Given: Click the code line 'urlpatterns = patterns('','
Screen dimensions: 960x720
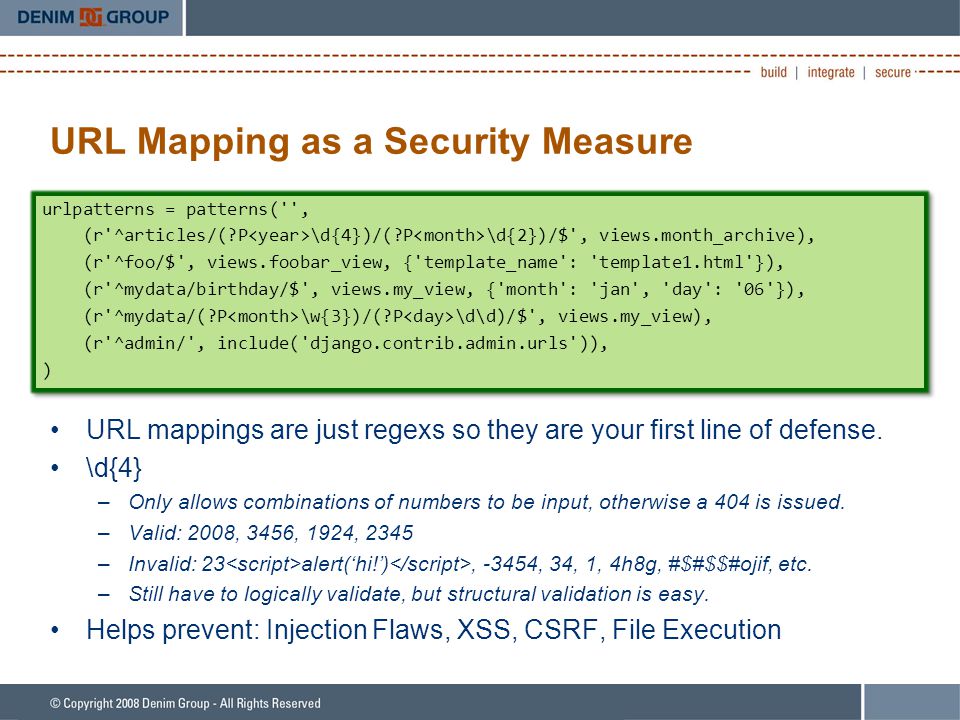Looking at the screenshot, I should pyautogui.click(x=176, y=209).
